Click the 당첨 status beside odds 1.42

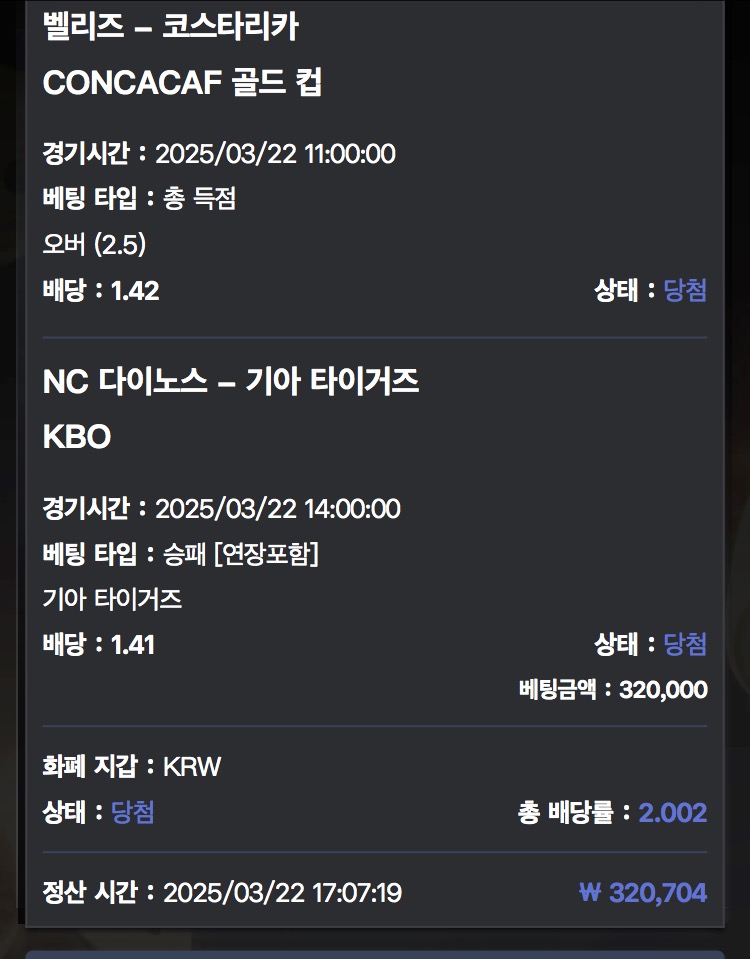click(x=685, y=291)
